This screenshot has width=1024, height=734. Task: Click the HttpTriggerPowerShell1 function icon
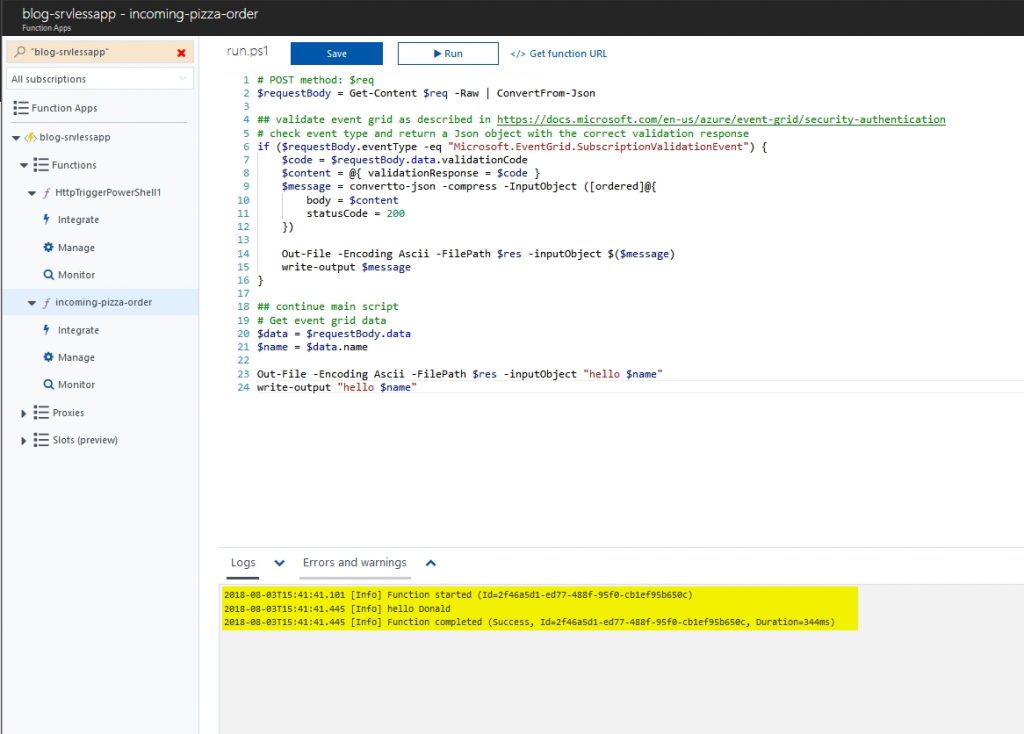click(46, 193)
